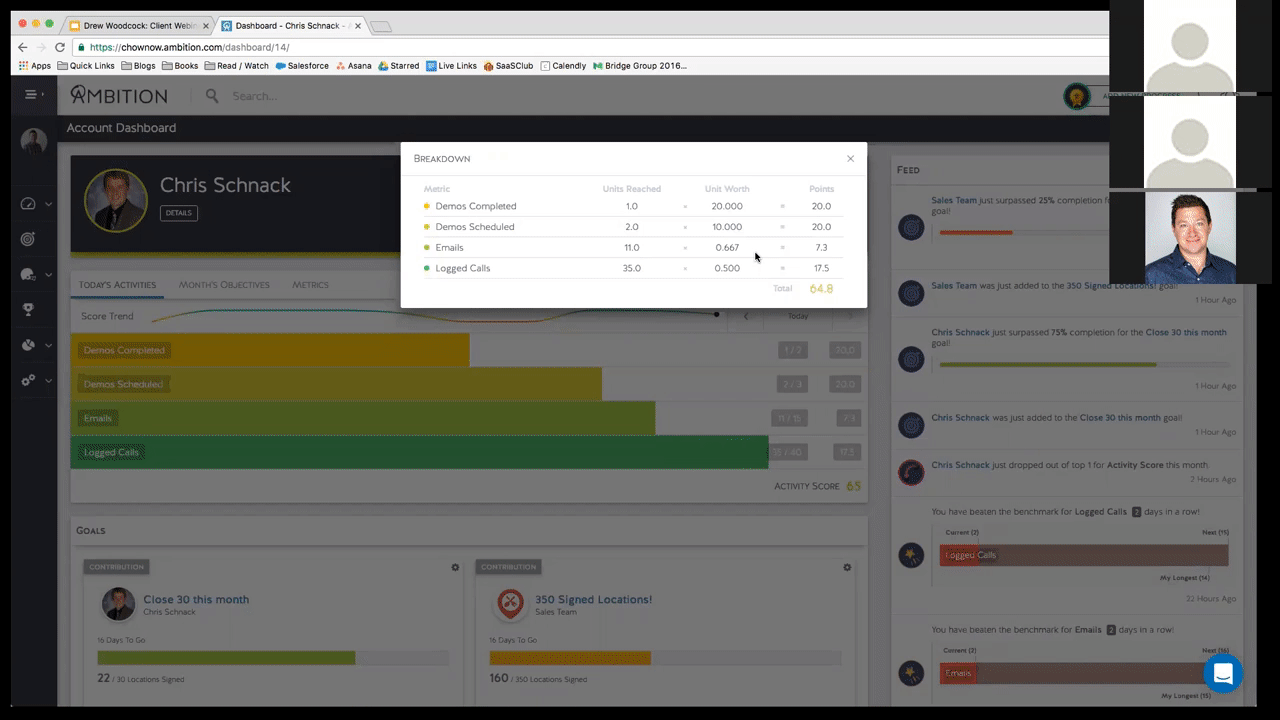This screenshot has height=720, width=1280.
Task: Open the Details button under Chris Schnack
Action: 179,213
